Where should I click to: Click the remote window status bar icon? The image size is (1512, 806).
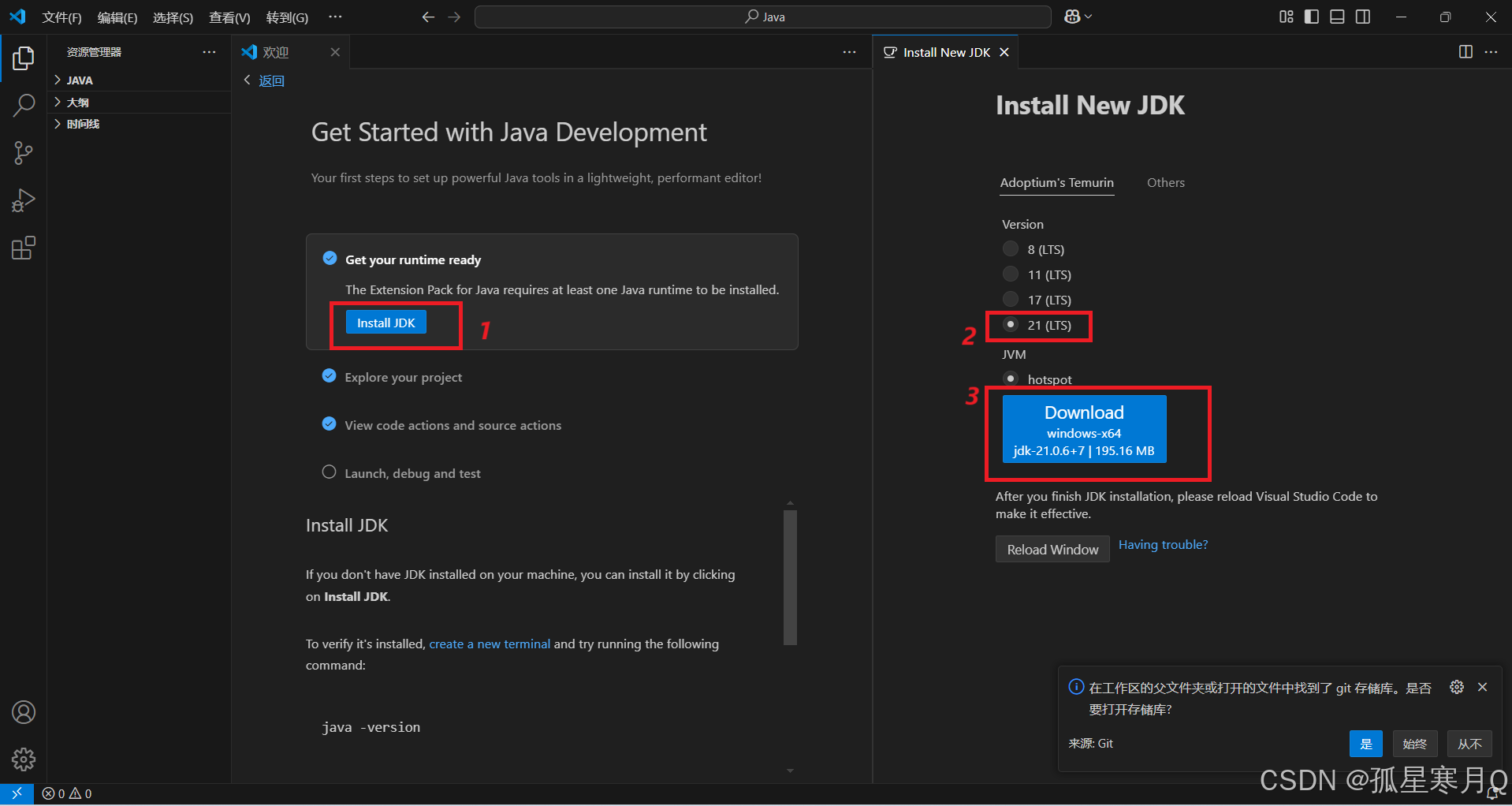point(17,793)
